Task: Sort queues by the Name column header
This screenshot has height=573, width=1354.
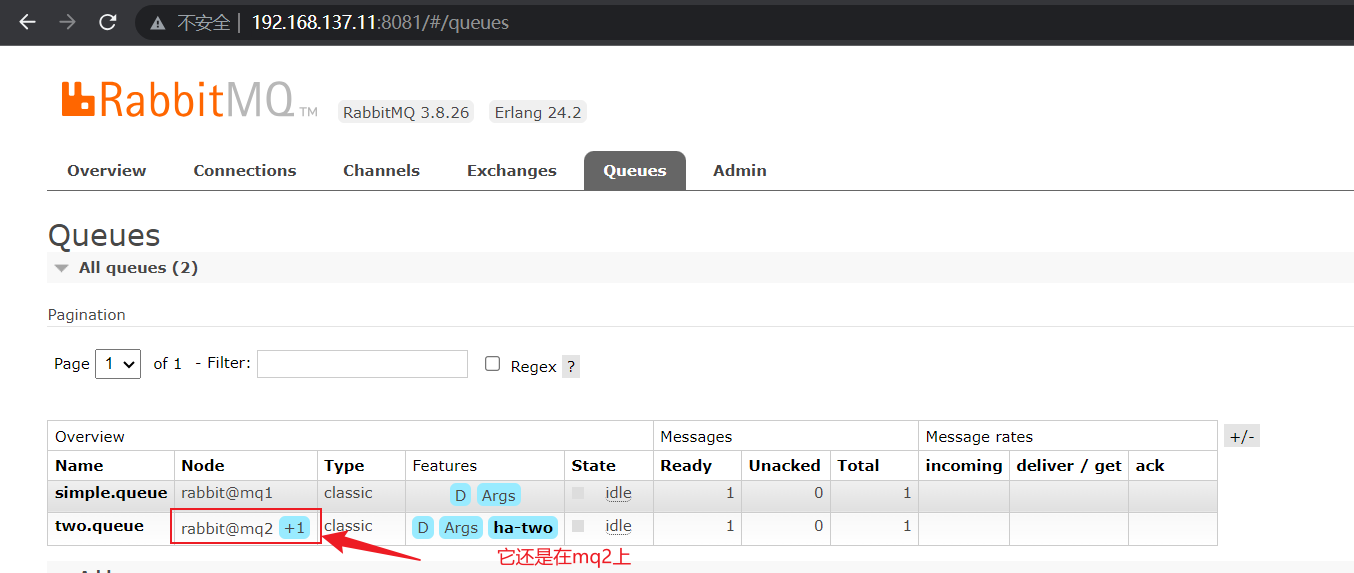Action: (79, 466)
